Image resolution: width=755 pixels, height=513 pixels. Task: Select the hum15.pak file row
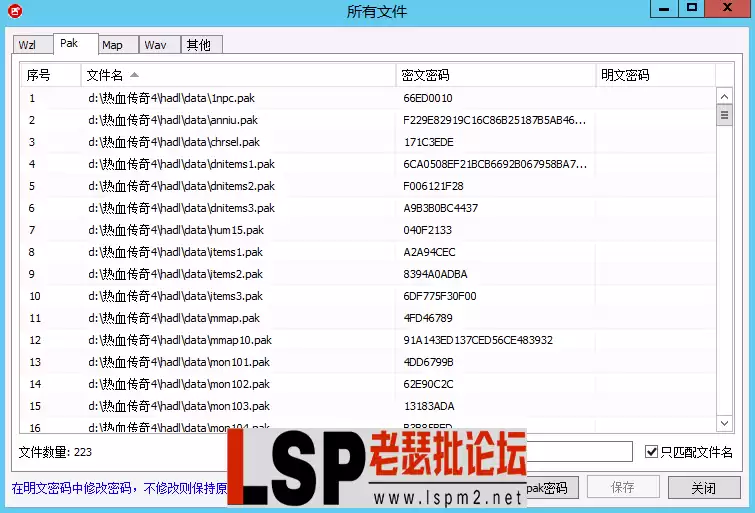(x=368, y=230)
